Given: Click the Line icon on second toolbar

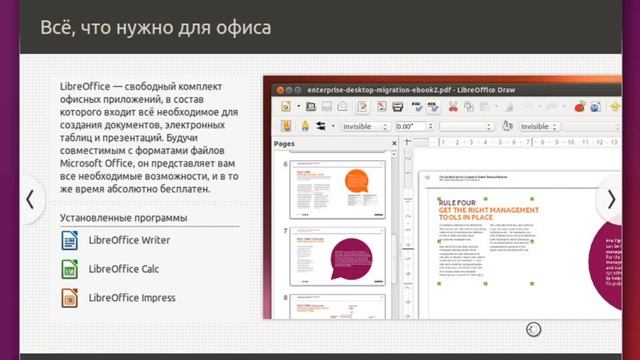Looking at the screenshot, I should point(286,126).
